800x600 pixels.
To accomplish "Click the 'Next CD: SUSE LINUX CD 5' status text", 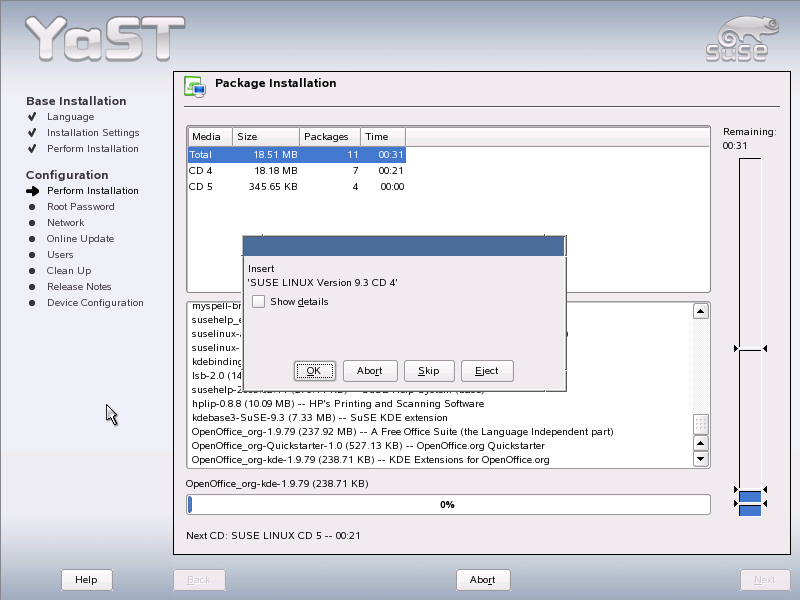I will [x=273, y=536].
